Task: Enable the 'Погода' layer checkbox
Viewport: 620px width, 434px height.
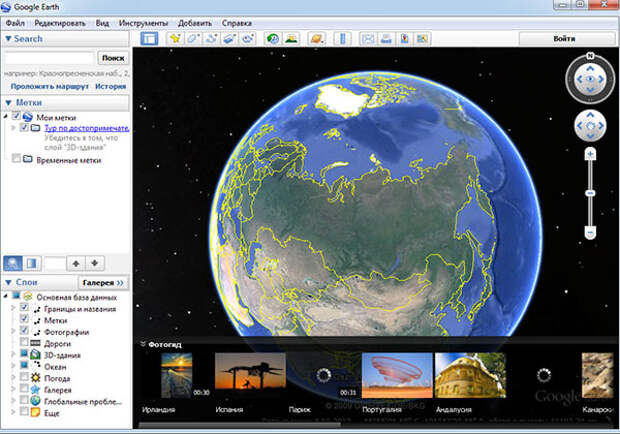Action: click(x=24, y=377)
